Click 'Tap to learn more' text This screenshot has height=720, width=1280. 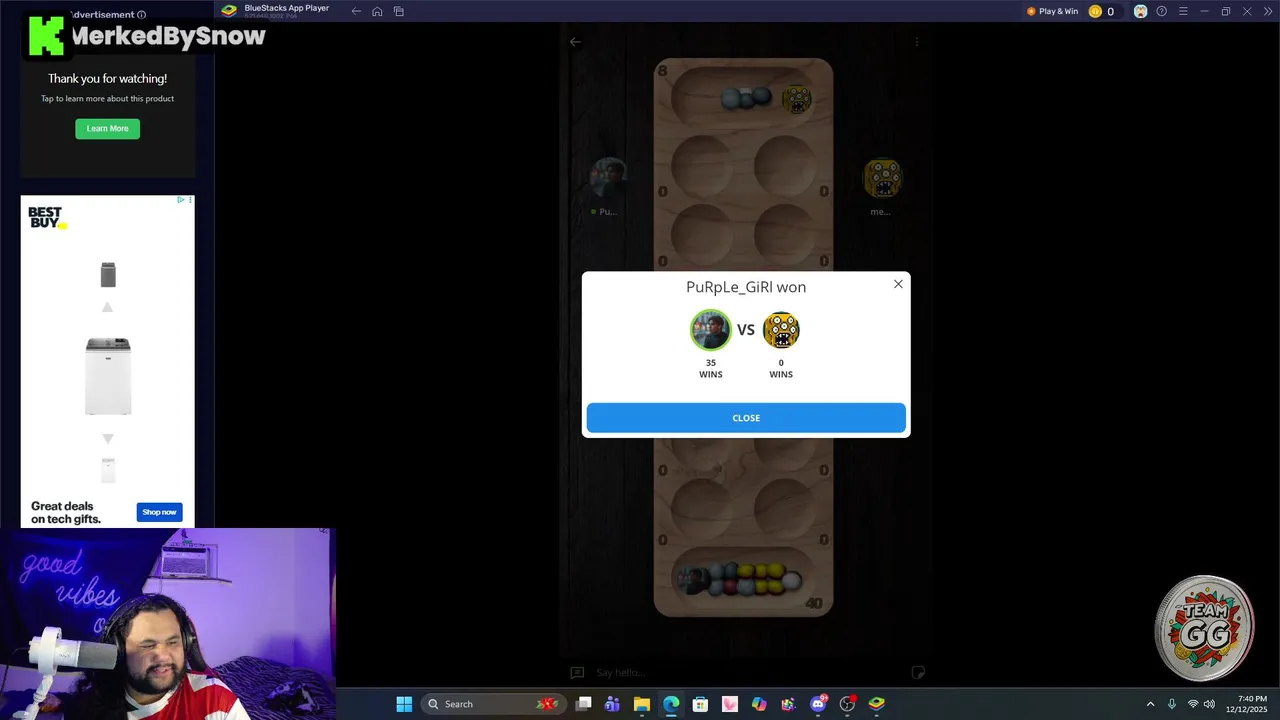[107, 98]
